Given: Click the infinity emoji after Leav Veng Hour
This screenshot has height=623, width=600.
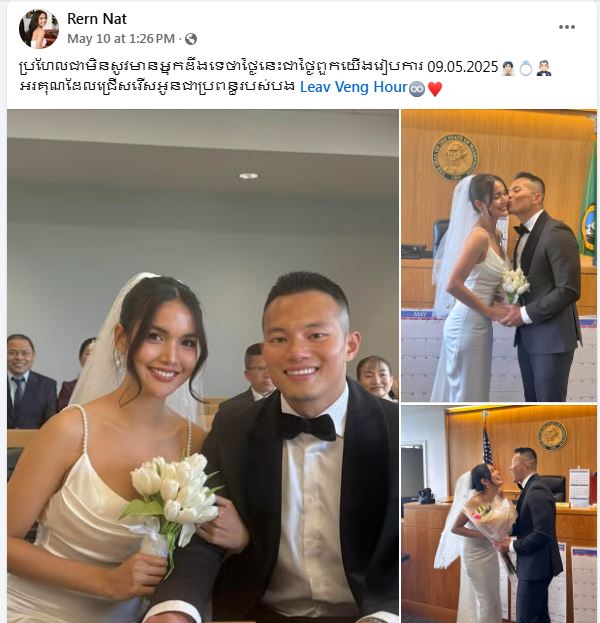Looking at the screenshot, I should point(417,88).
